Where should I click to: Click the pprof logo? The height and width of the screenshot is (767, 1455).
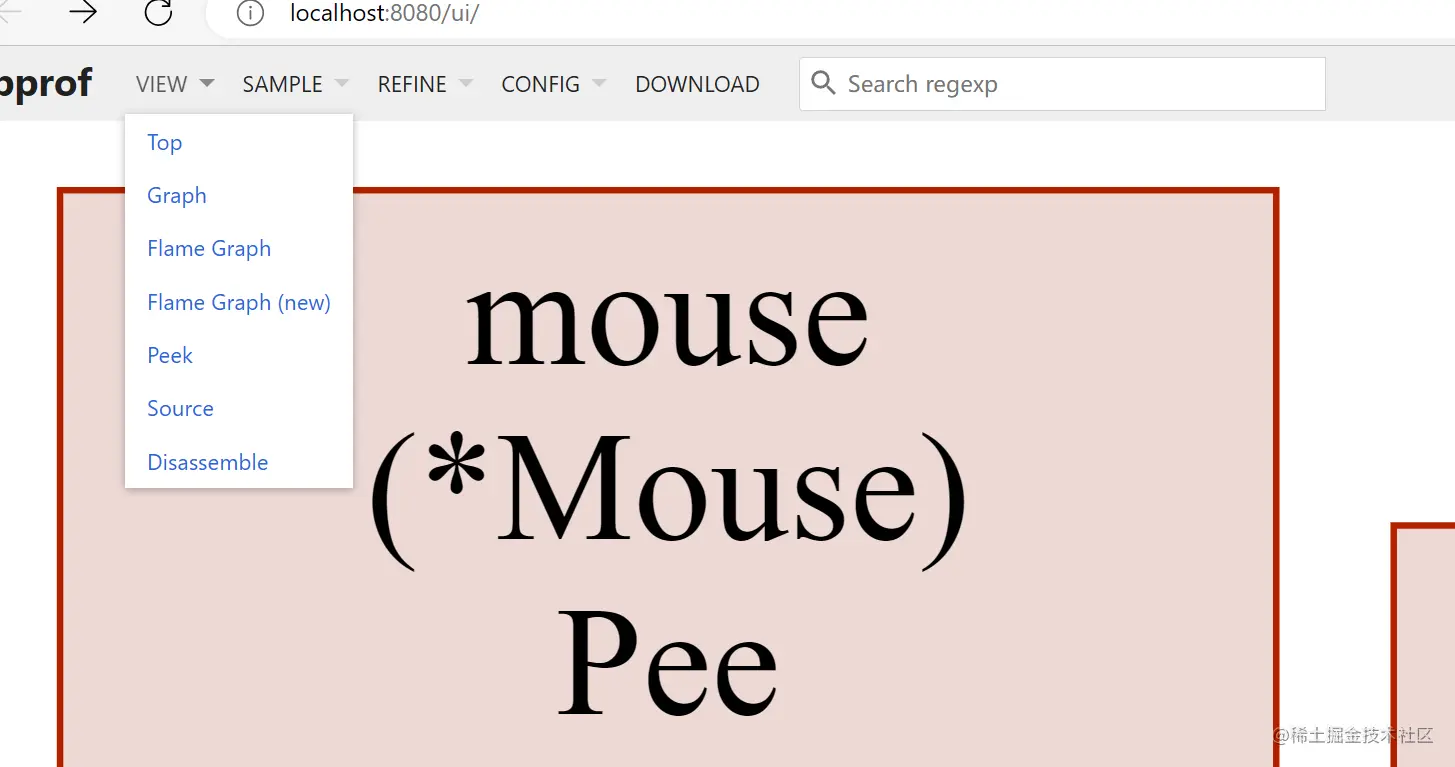point(44,83)
